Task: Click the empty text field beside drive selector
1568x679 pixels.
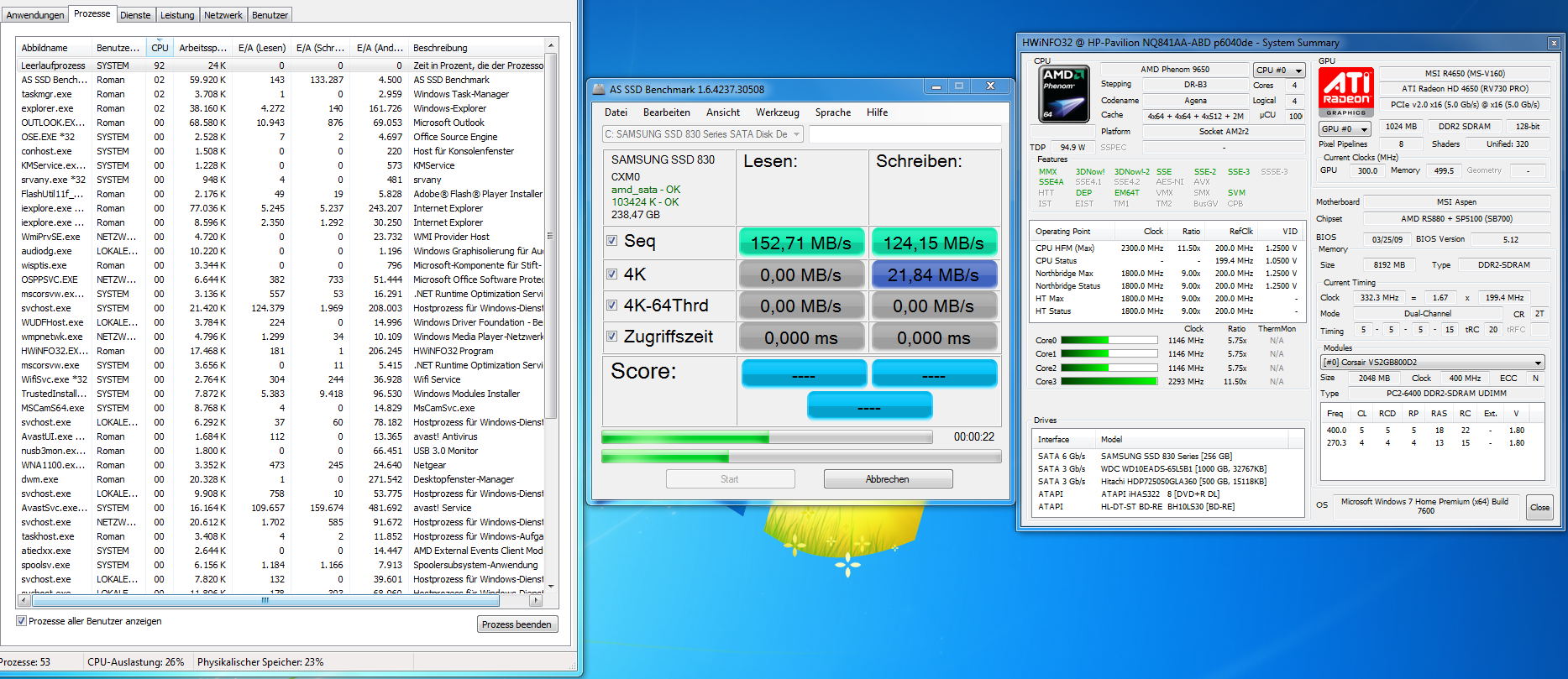Action: 905,134
